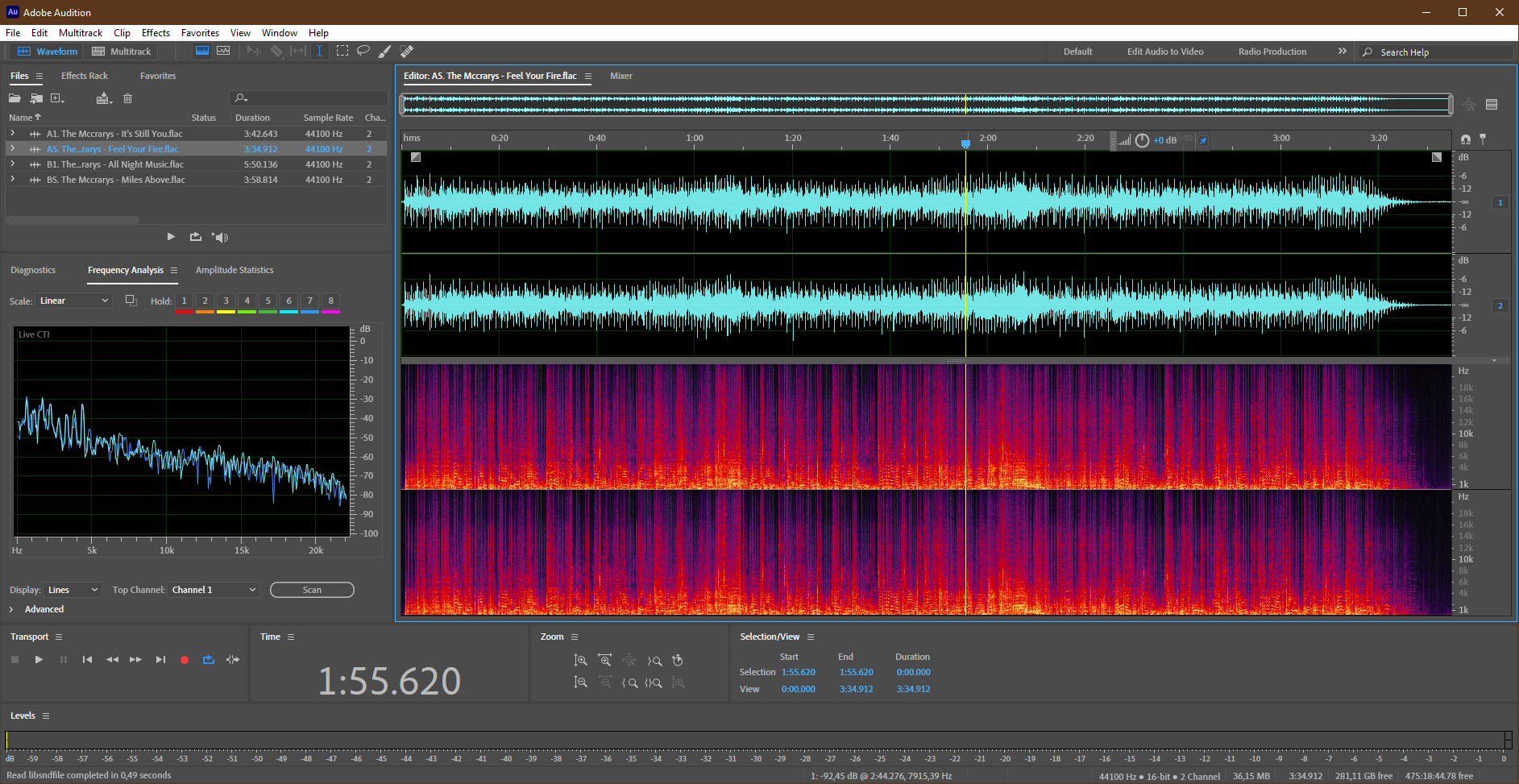The height and width of the screenshot is (784, 1519).
Task: Expand A1. It's Still You.flac file row
Action: [12, 134]
